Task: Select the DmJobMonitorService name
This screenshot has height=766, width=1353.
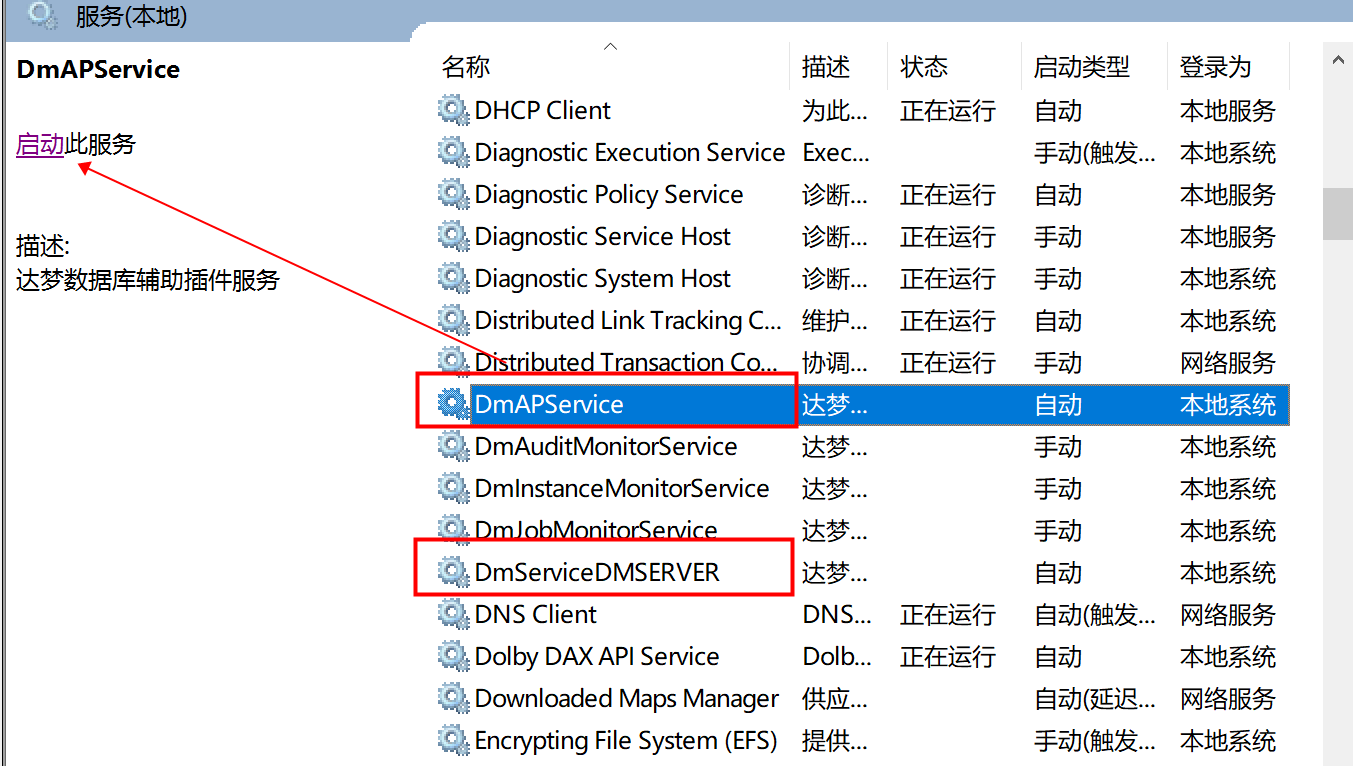Action: click(x=596, y=530)
